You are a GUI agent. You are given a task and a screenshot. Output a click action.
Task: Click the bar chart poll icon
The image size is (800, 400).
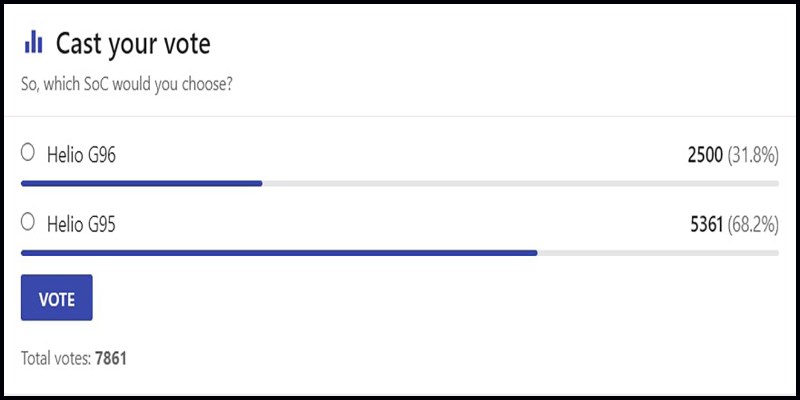tap(33, 42)
